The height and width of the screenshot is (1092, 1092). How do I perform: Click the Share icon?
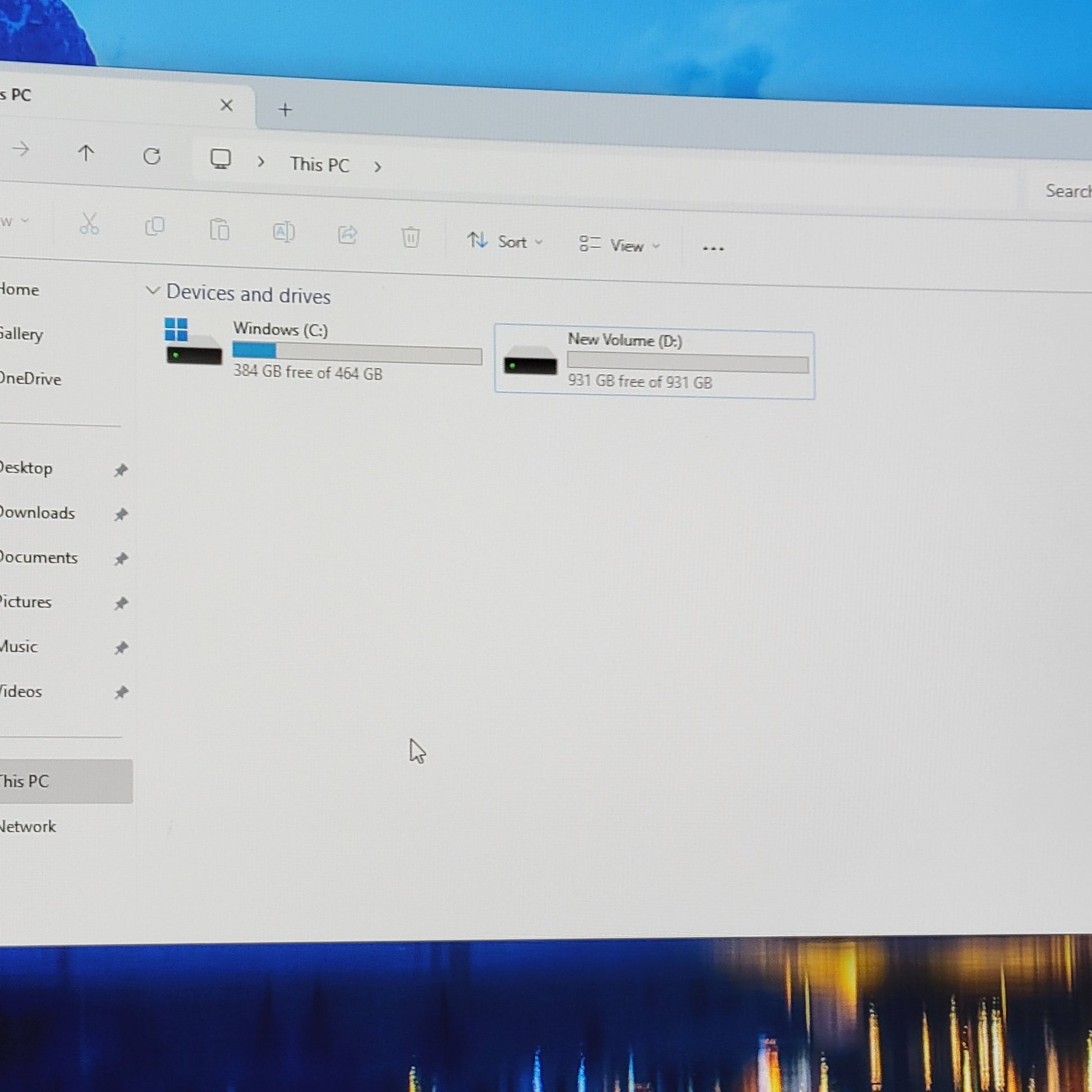click(347, 234)
